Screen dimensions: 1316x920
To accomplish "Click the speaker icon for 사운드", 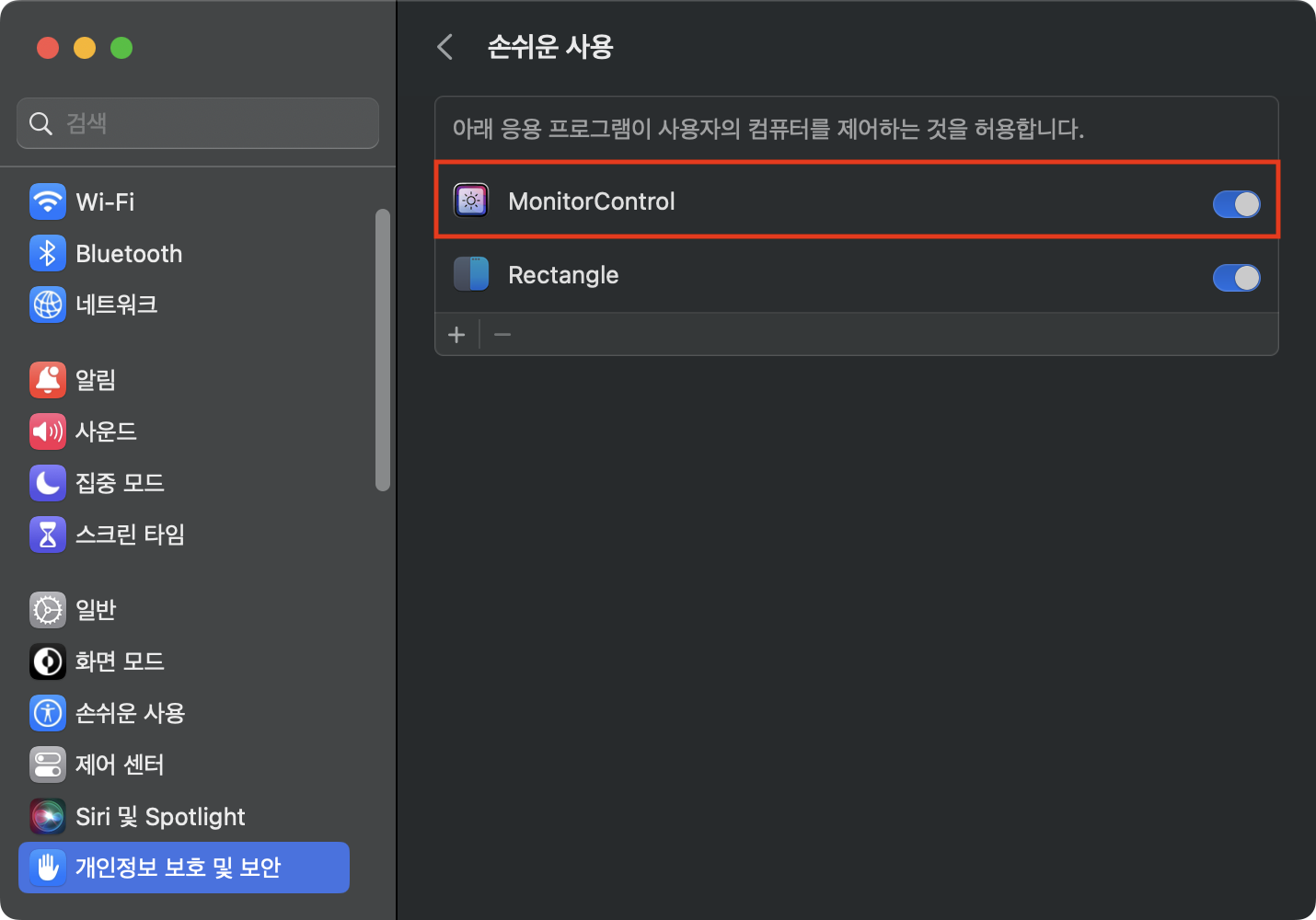I will (x=48, y=431).
